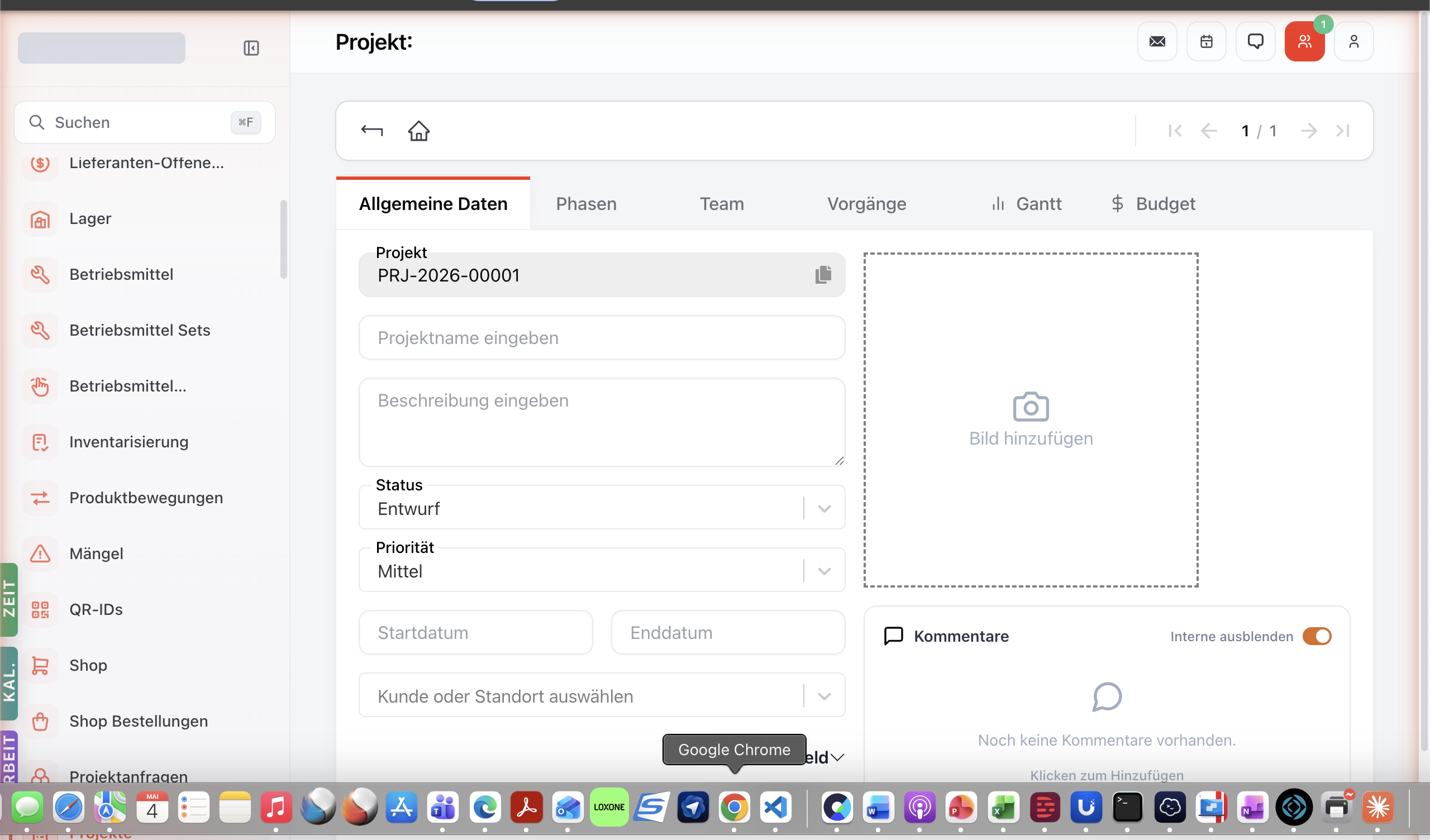Click Beschreibung eingeben textarea
The width and height of the screenshot is (1430, 840).
click(x=602, y=422)
